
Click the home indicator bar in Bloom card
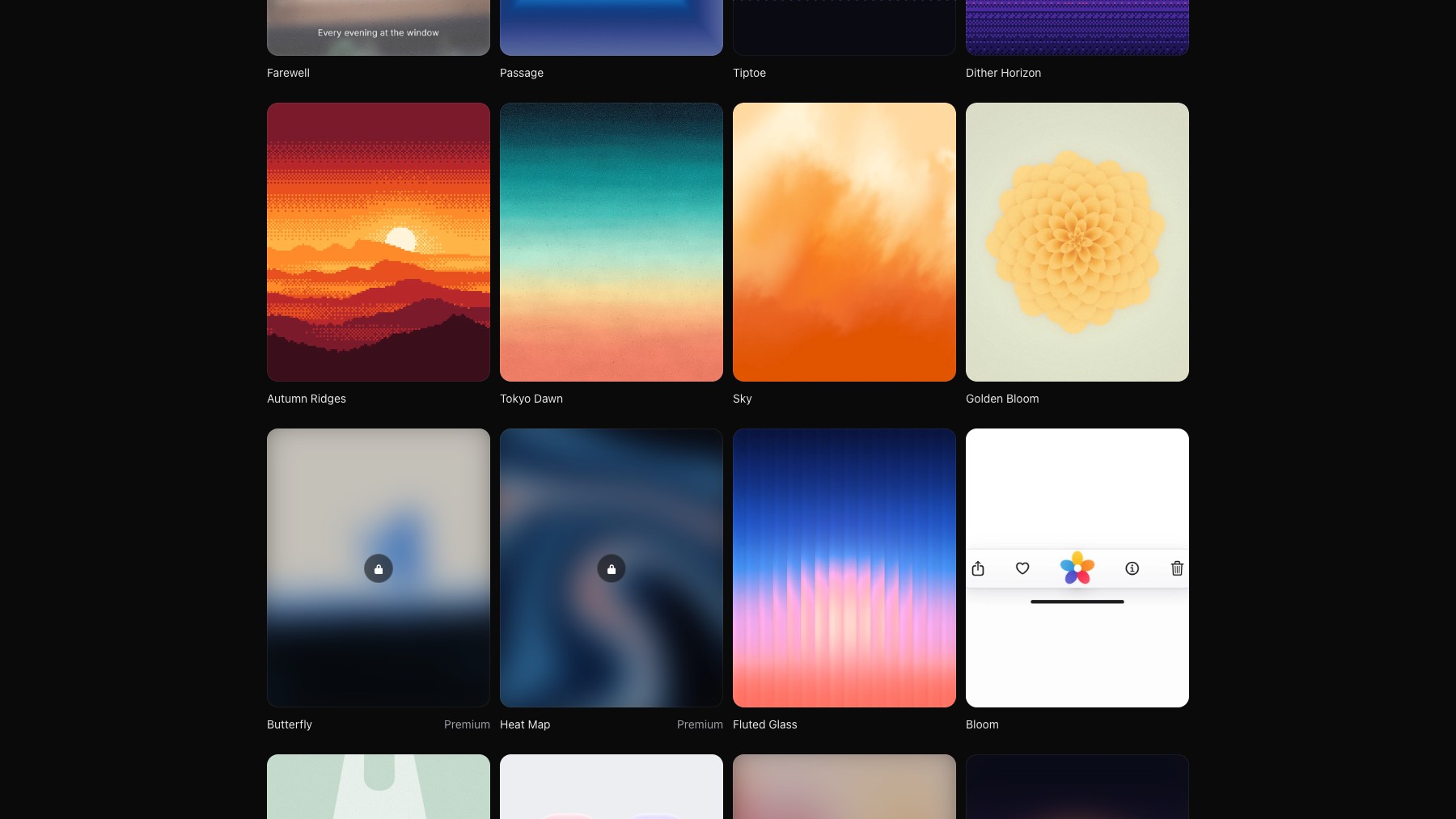click(x=1077, y=602)
